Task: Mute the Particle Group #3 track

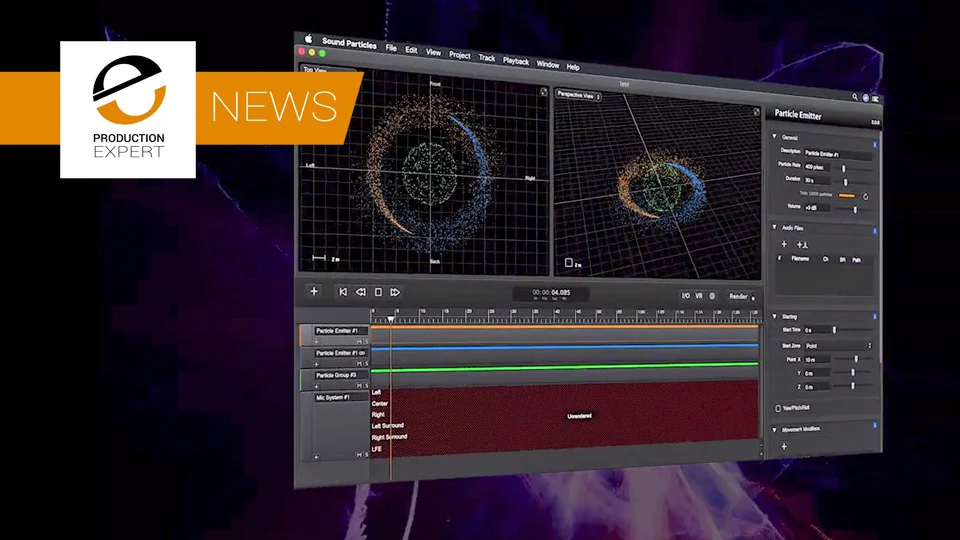Action: (359, 386)
